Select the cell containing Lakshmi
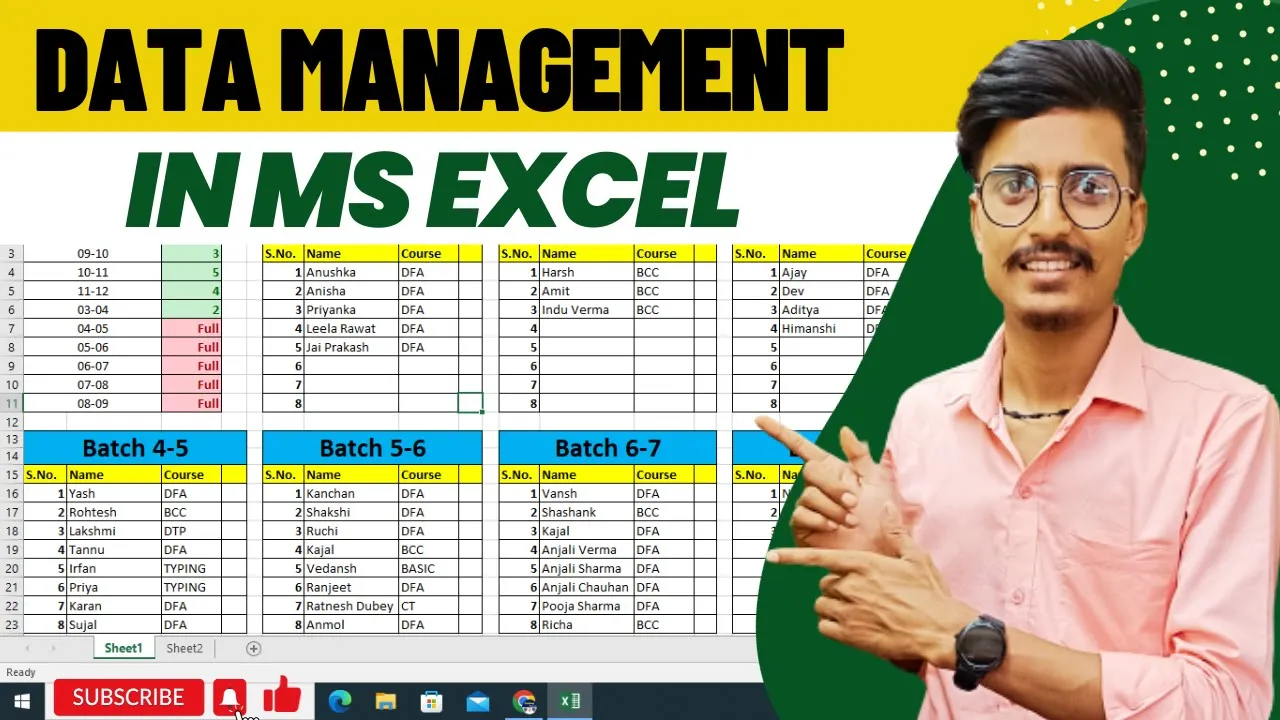The width and height of the screenshot is (1280, 720). 114,531
